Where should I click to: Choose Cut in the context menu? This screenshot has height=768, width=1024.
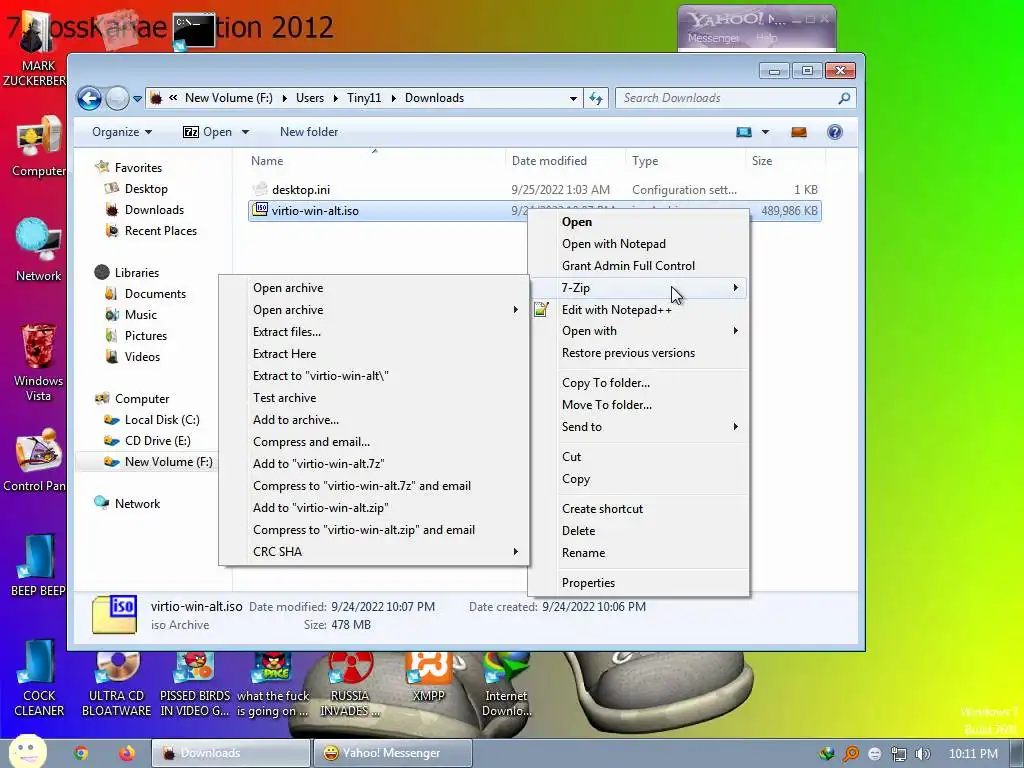(x=638, y=456)
